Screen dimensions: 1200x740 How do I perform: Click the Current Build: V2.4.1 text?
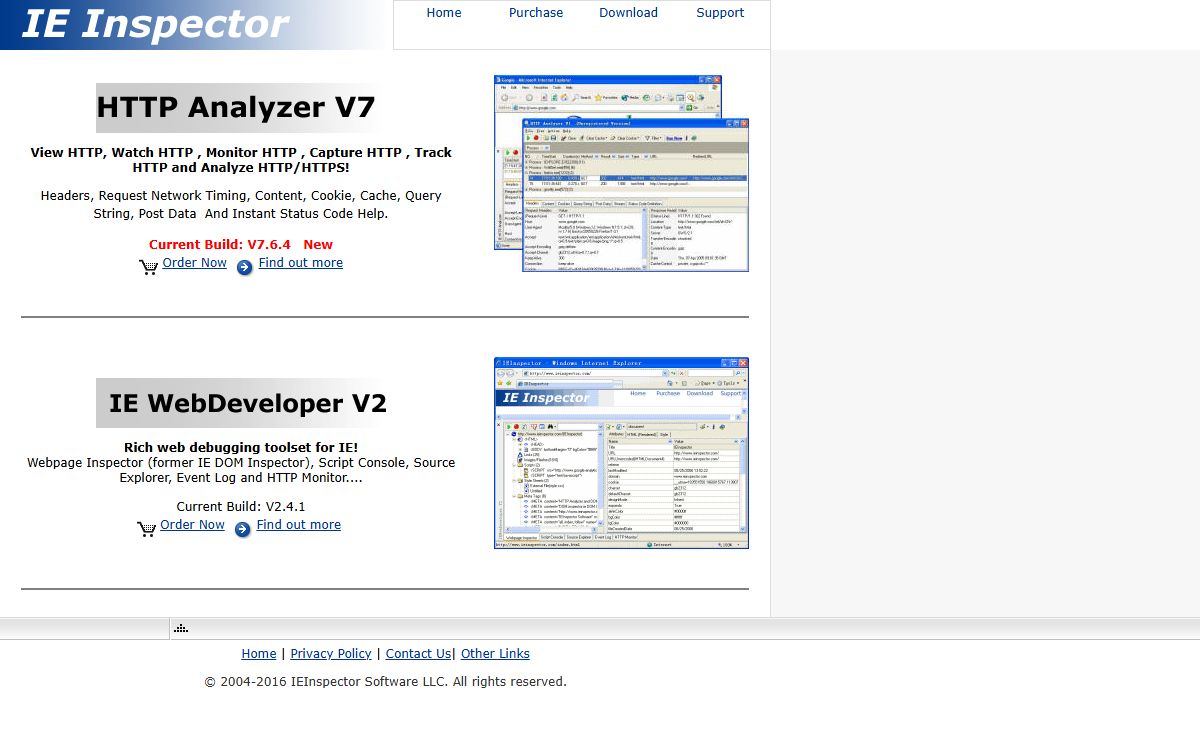(241, 507)
